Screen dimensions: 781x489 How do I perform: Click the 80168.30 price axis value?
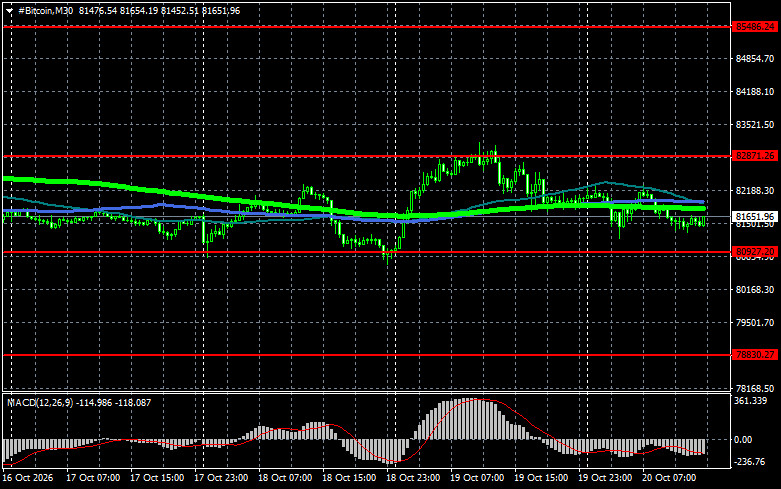(755, 290)
